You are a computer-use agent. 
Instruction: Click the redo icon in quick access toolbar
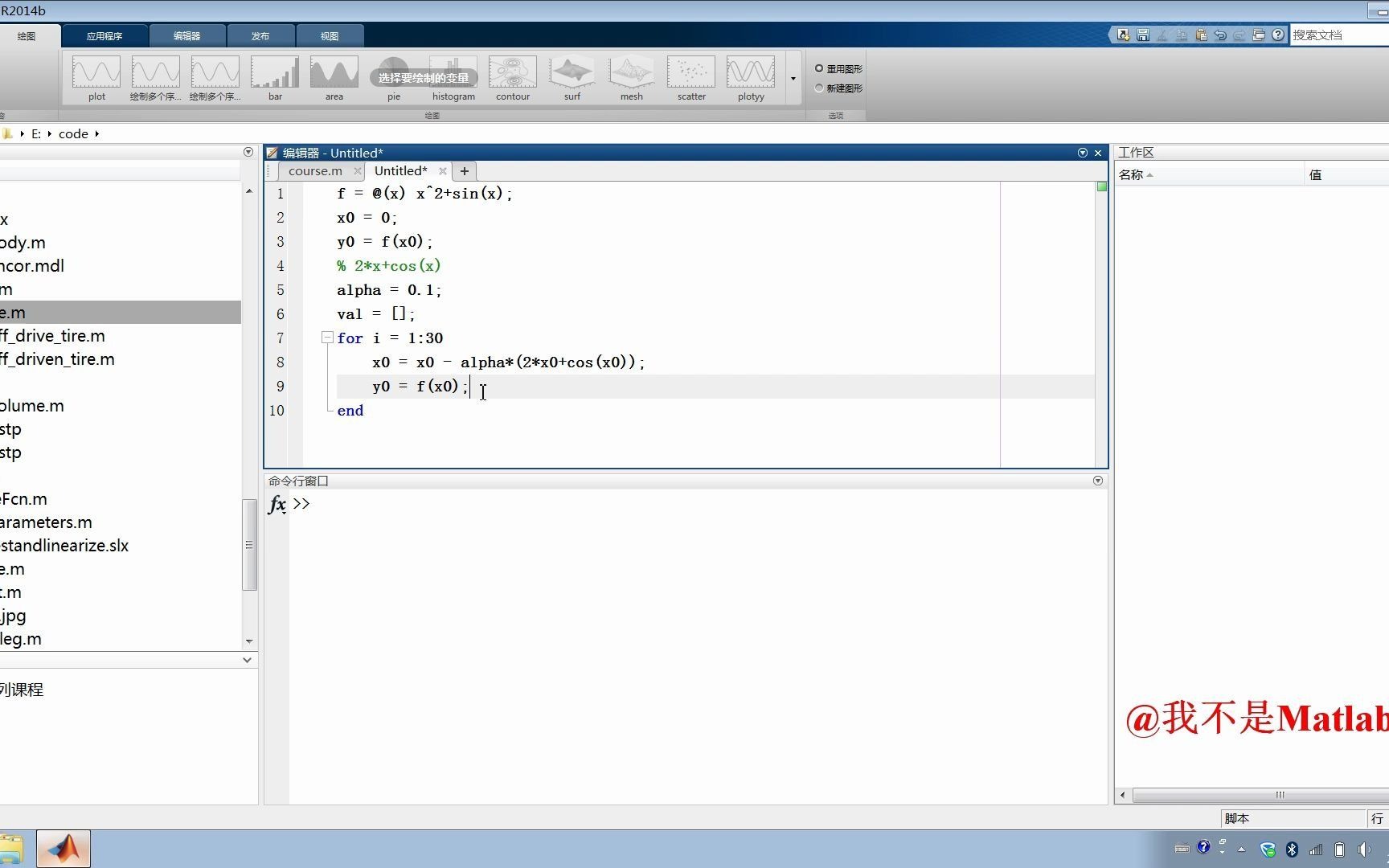tap(1239, 35)
